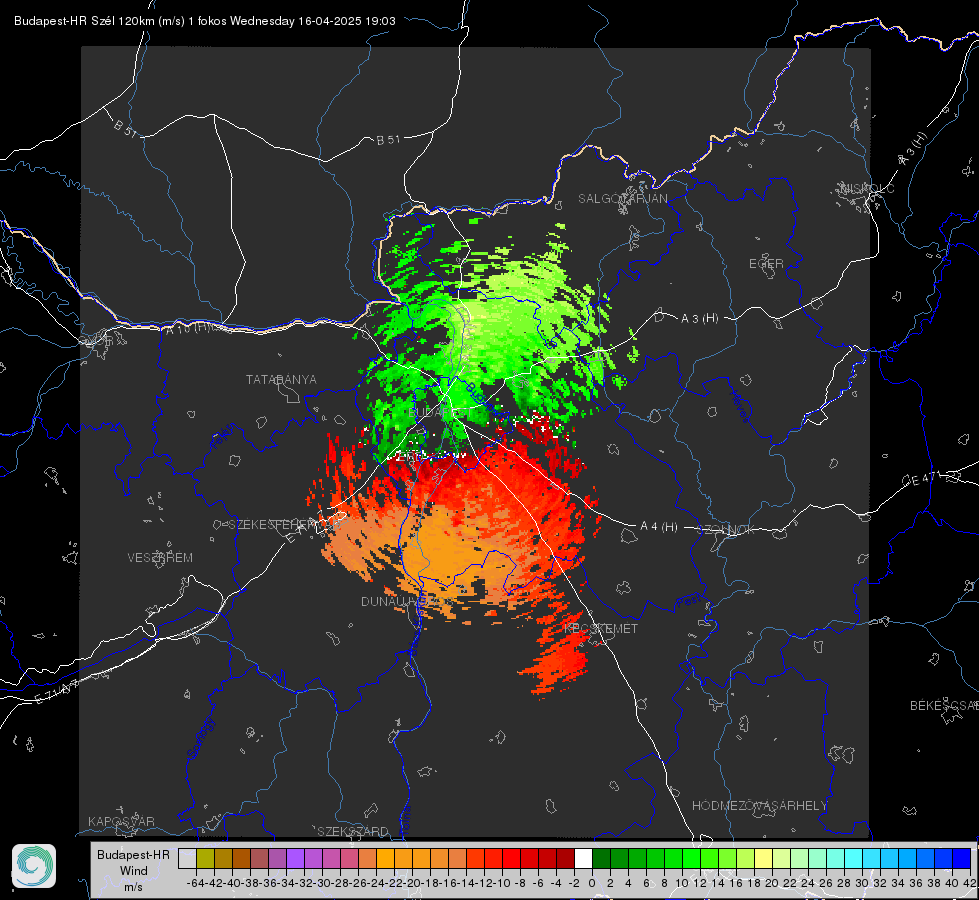This screenshot has height=900, width=979.
Task: Click the EGER city label
Action: coord(766,264)
